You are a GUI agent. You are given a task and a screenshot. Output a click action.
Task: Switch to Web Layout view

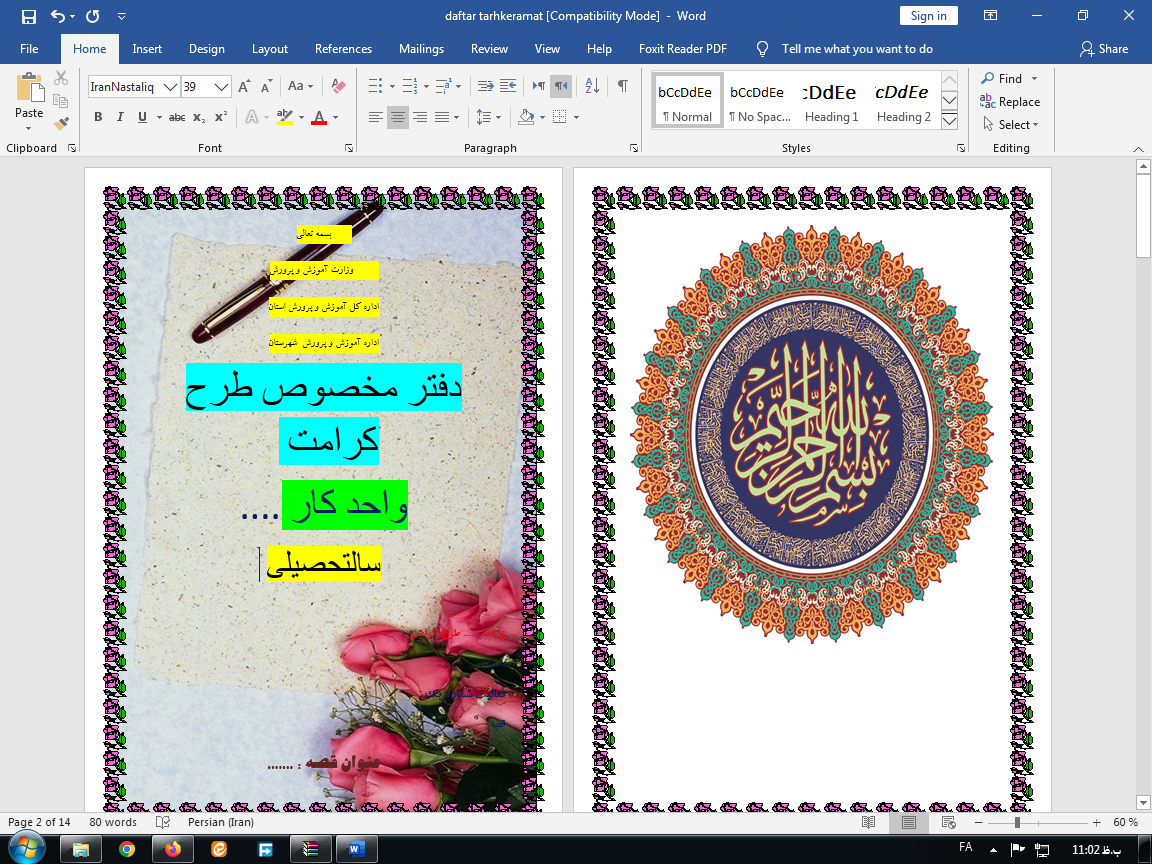click(x=948, y=822)
